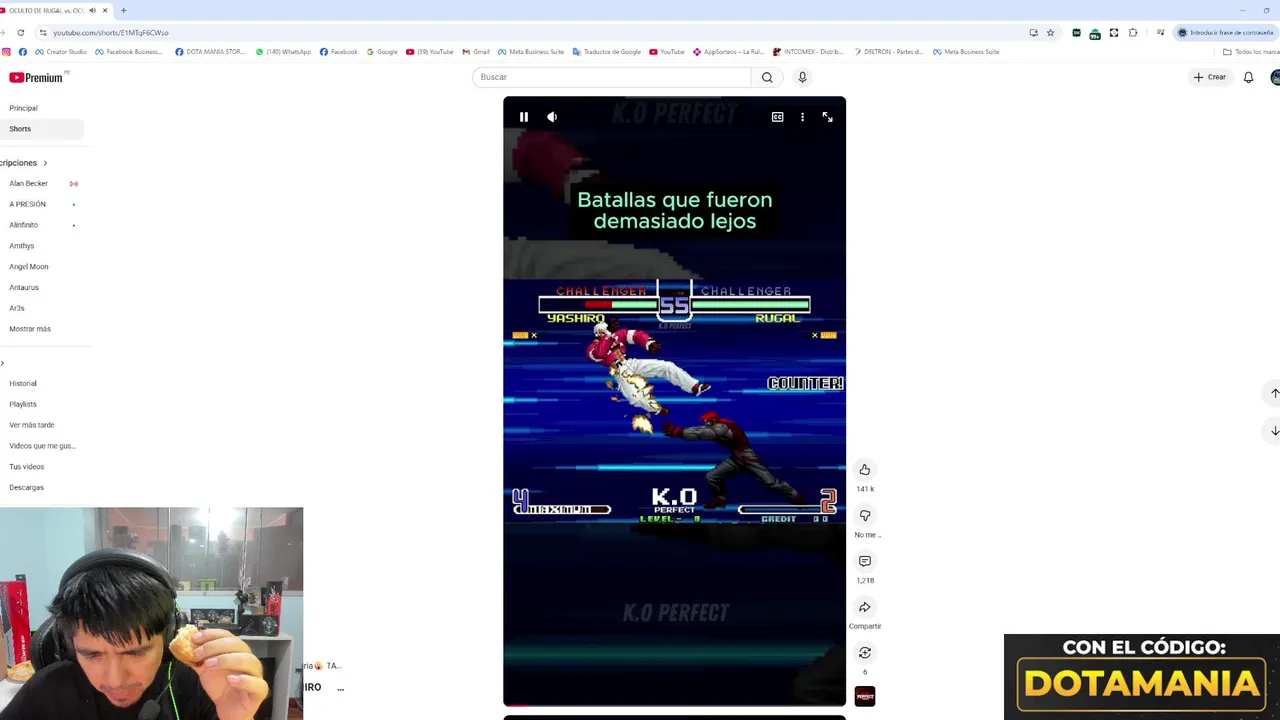Select Shorts in the sidebar
The image size is (1280, 720).
coord(40,129)
